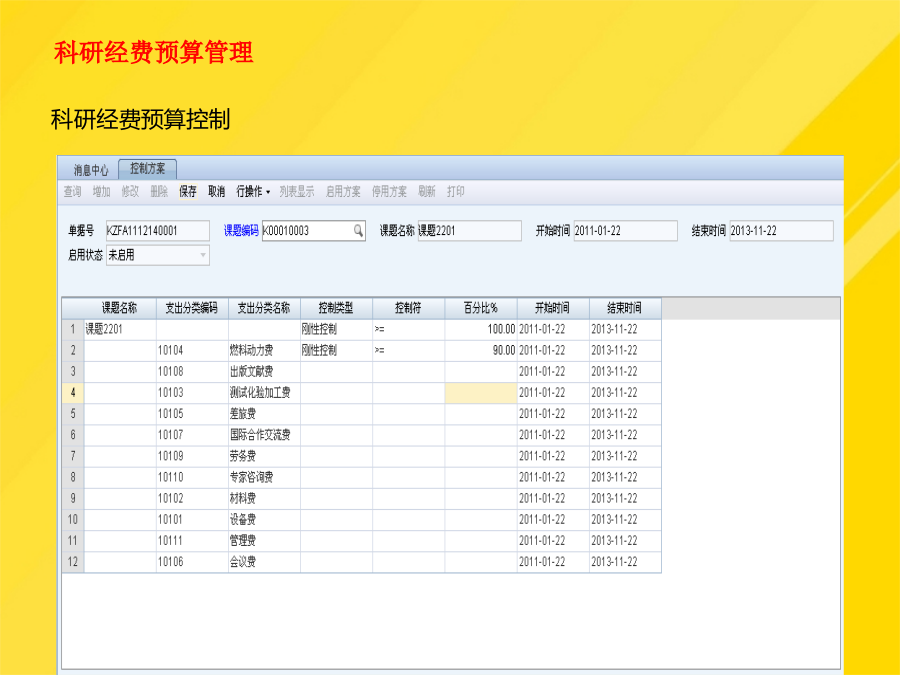Image resolution: width=900 pixels, height=675 pixels.
Task: Click 打印 in the toolbar
Action: click(455, 191)
